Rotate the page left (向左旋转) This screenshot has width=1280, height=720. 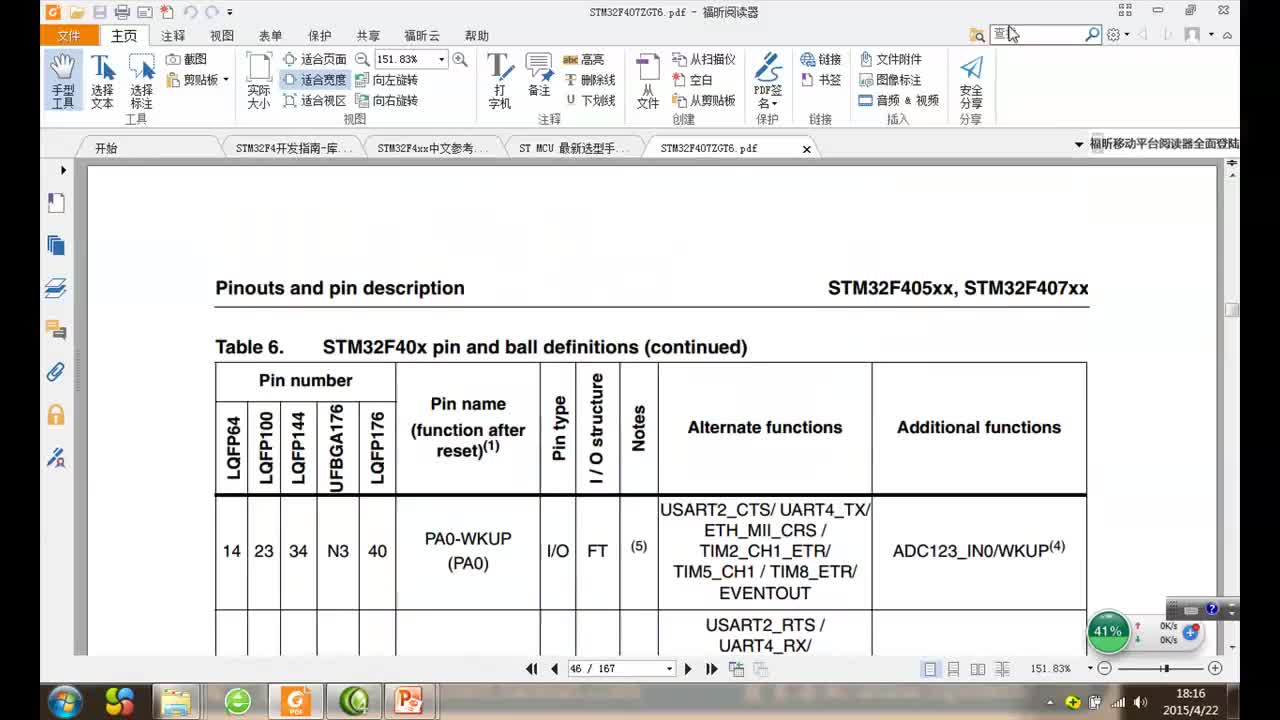[387, 80]
